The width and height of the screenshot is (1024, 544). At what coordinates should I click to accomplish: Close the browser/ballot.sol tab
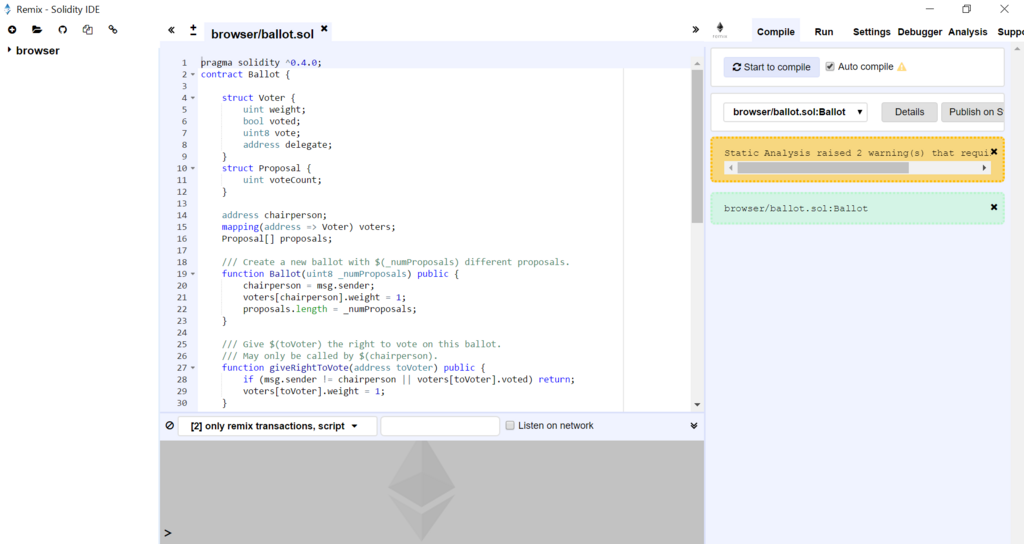click(324, 29)
